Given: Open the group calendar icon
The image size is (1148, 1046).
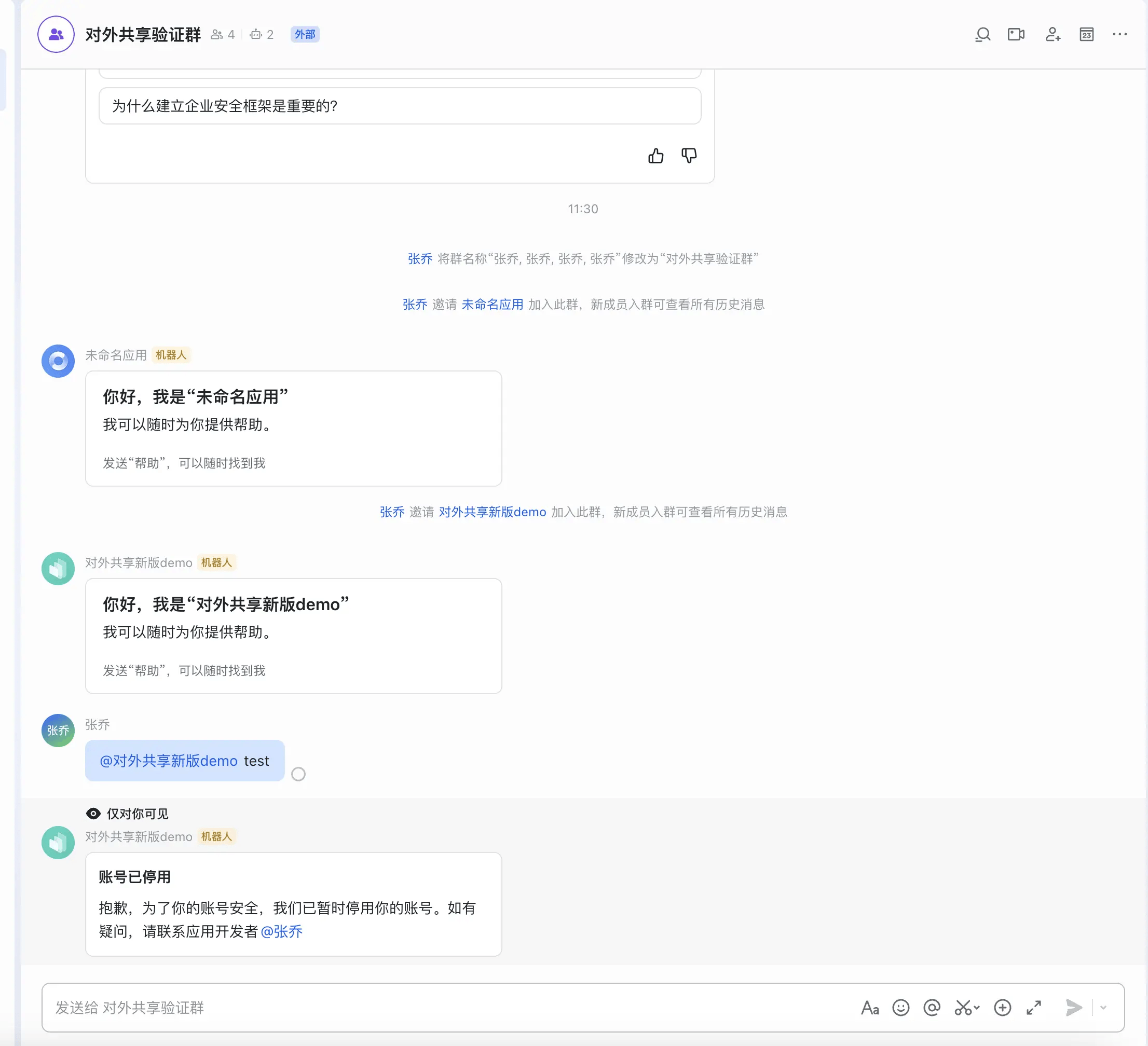Looking at the screenshot, I should click(x=1087, y=35).
